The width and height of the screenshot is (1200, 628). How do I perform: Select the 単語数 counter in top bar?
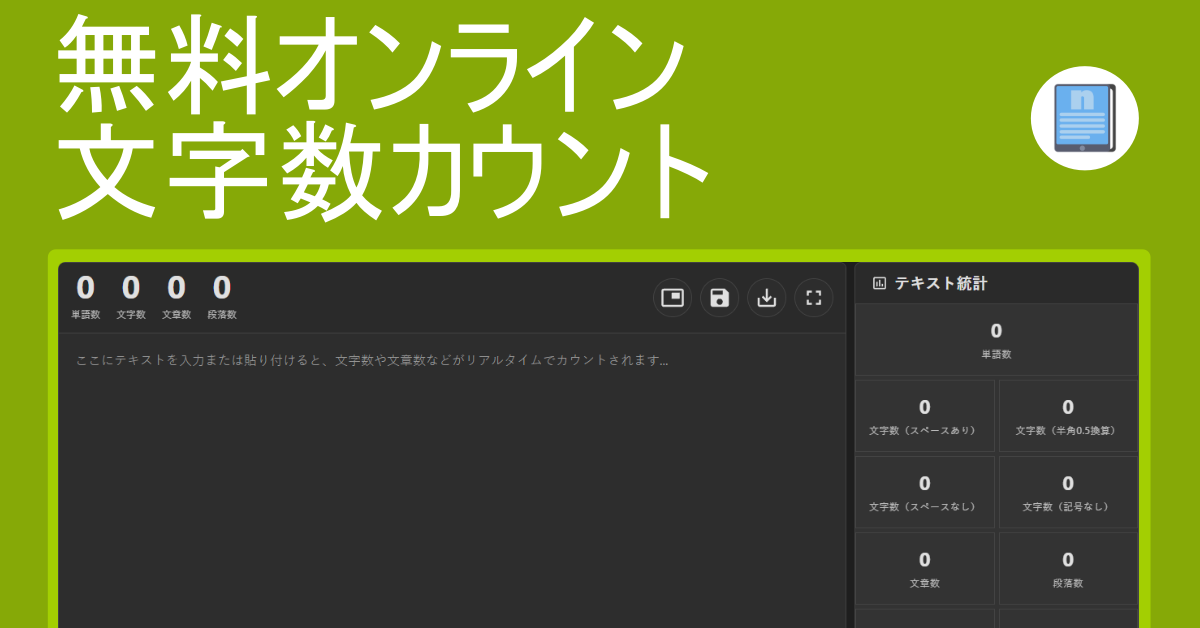(85, 297)
